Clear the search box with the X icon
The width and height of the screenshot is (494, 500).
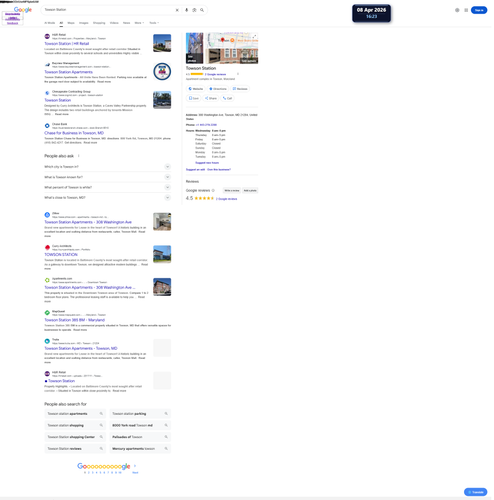tap(177, 10)
